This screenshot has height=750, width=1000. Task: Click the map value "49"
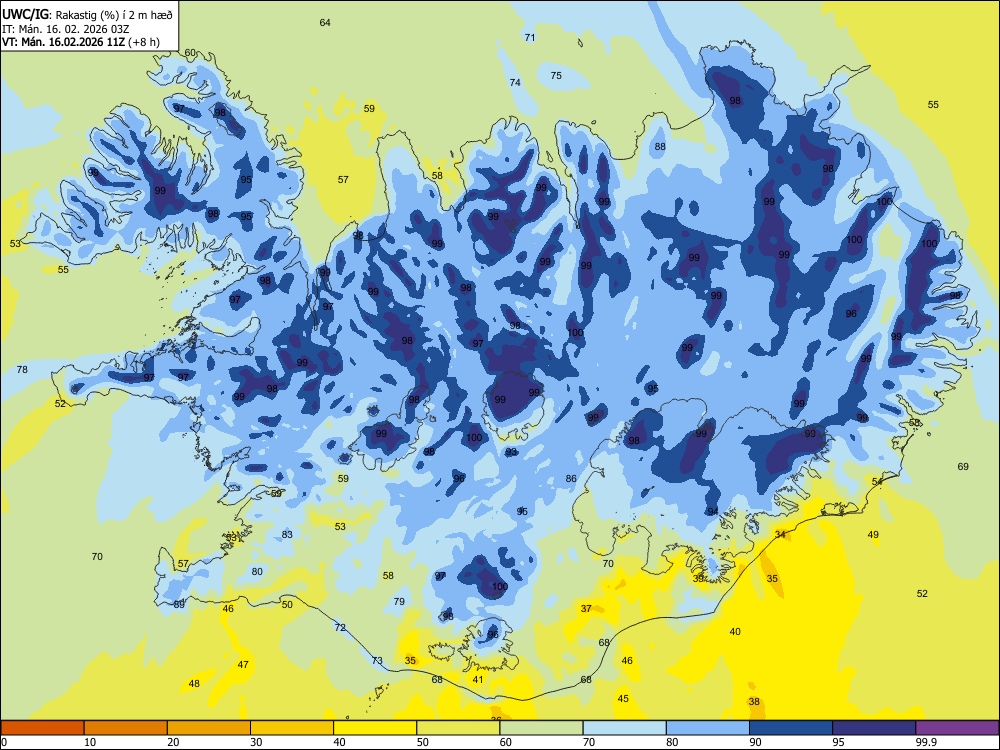873,535
